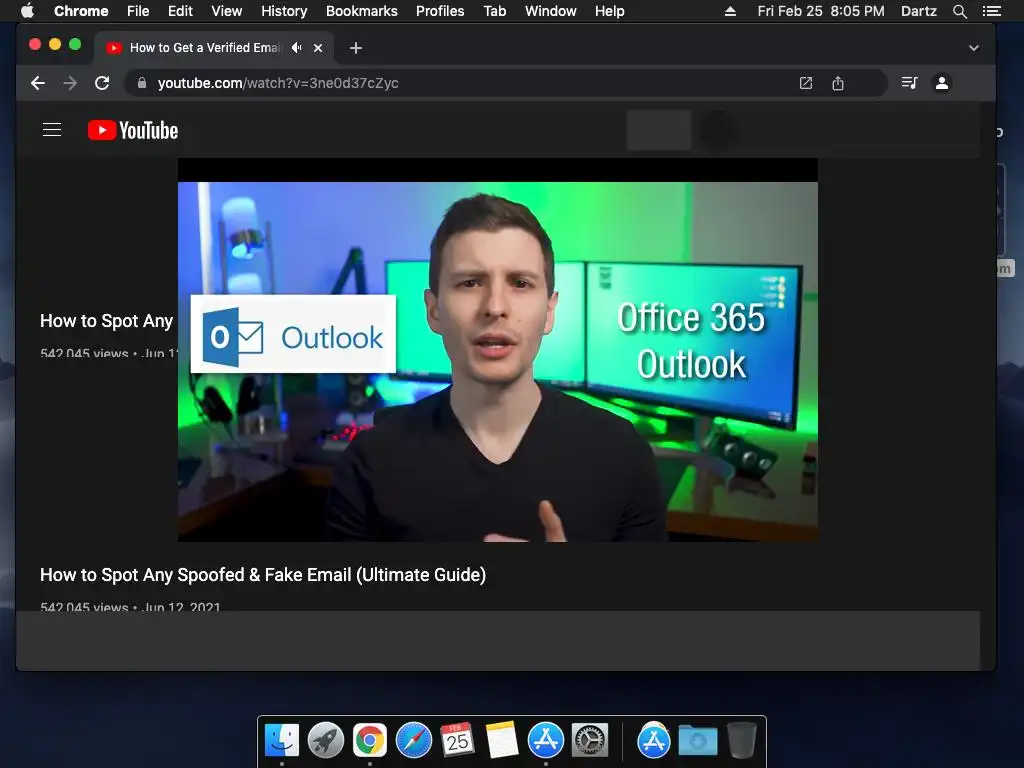Reload the YouTube page
The height and width of the screenshot is (768, 1024).
[102, 83]
